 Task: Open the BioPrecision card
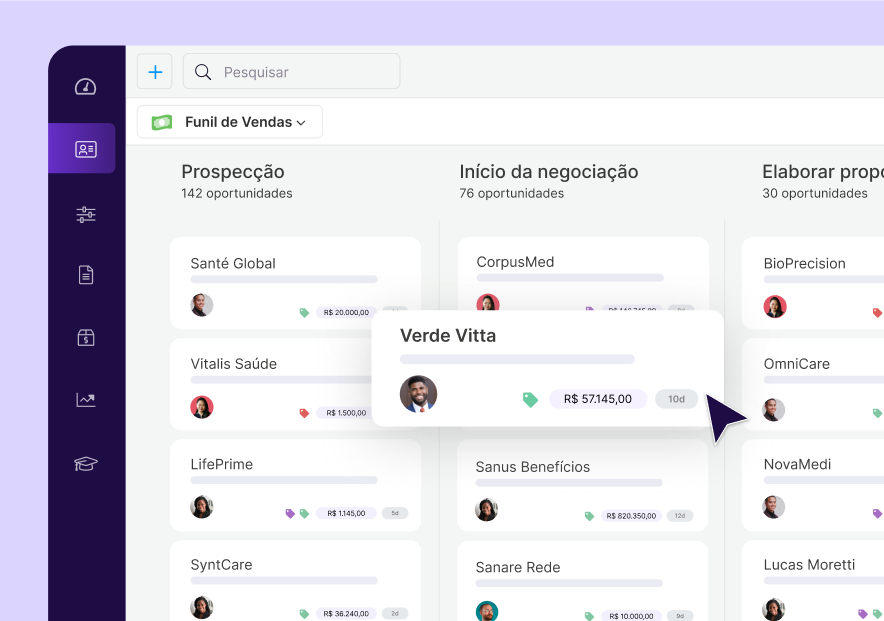(813, 283)
